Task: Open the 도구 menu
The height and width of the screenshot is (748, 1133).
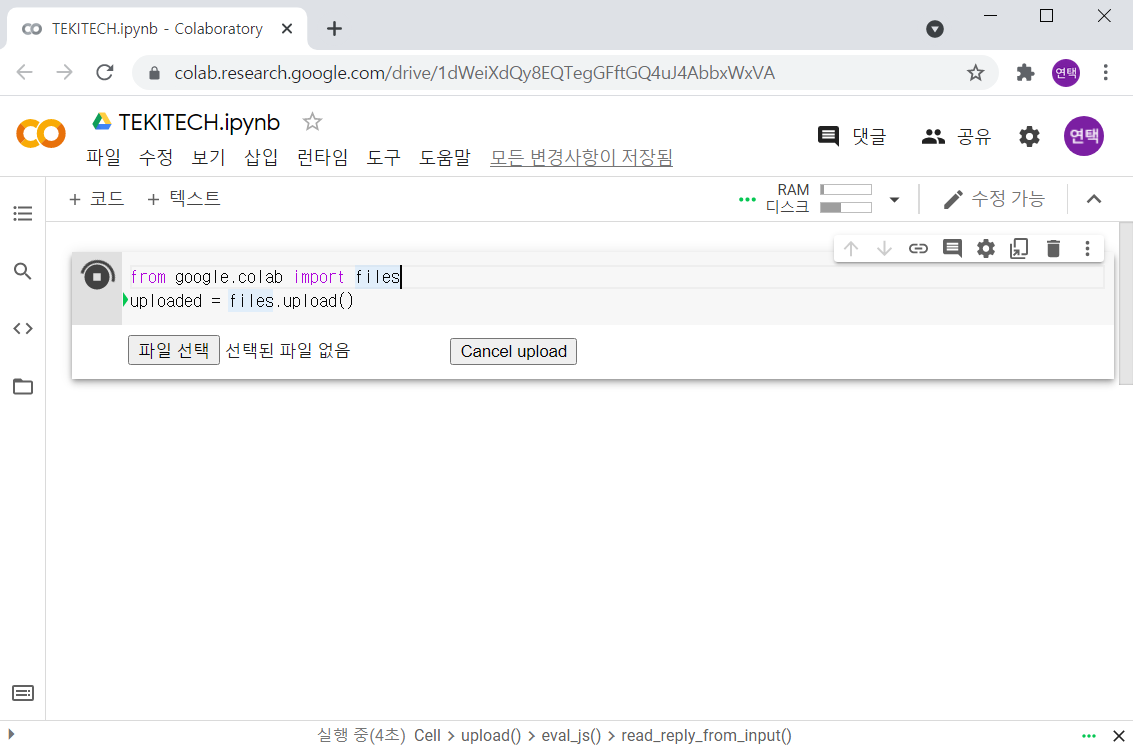Action: 384,157
